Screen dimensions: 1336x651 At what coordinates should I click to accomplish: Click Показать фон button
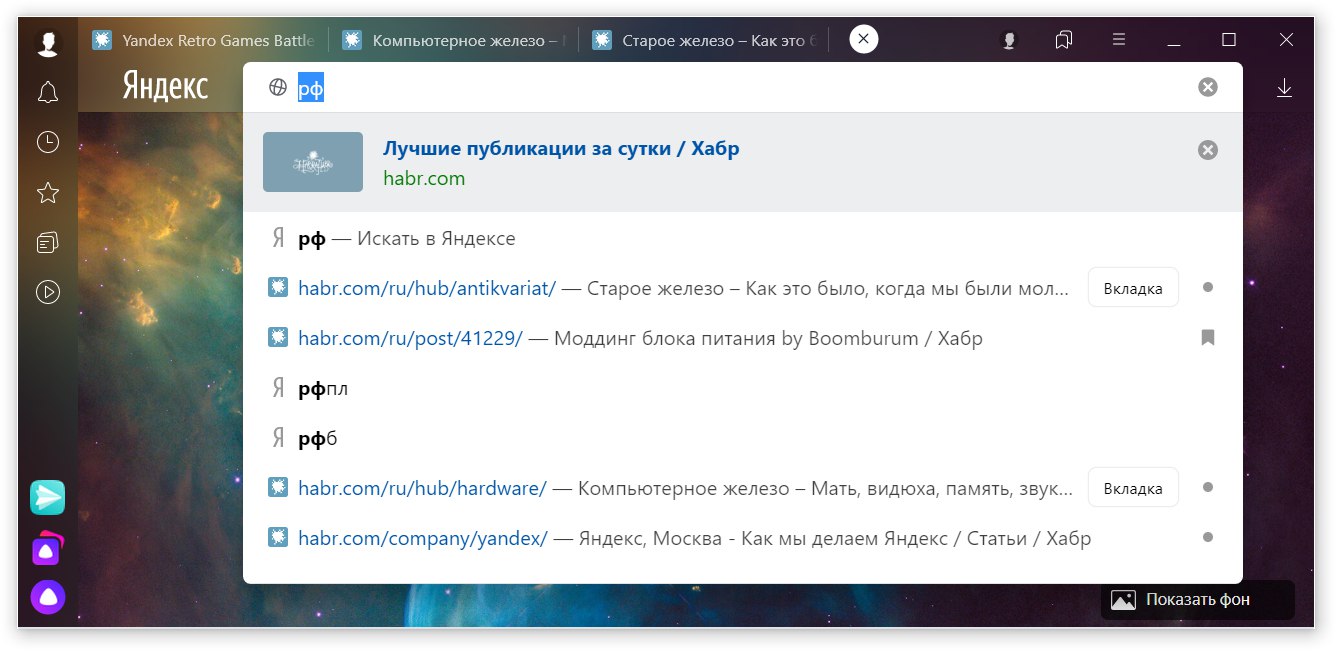[1198, 600]
